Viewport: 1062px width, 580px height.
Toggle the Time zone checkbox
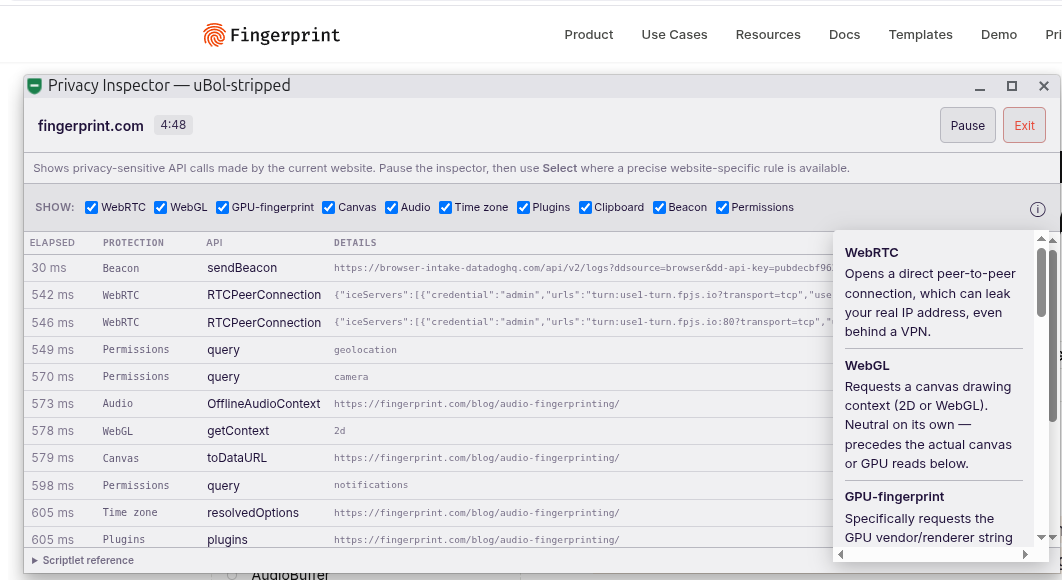click(445, 207)
